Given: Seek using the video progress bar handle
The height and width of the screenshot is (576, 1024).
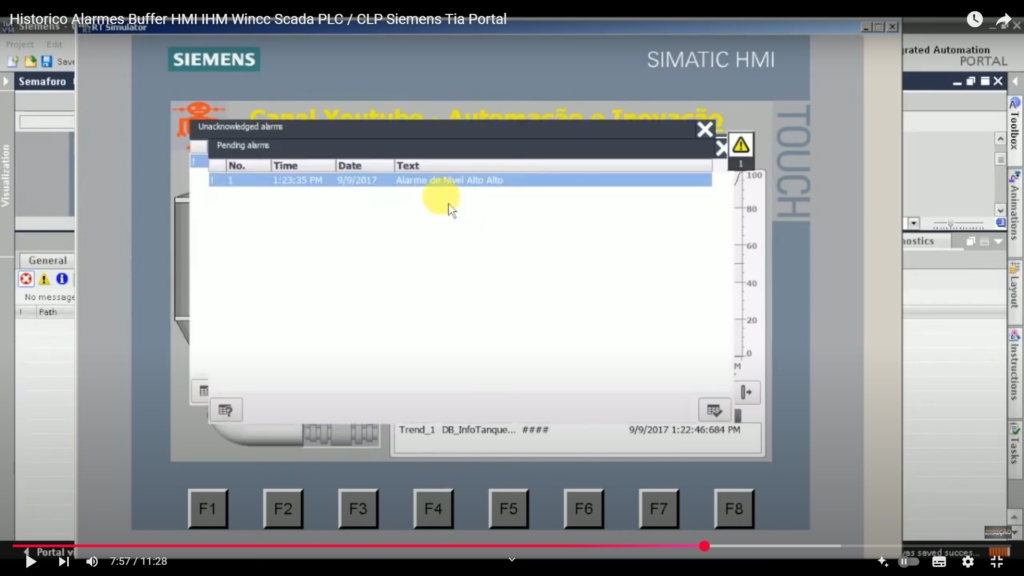Looking at the screenshot, I should click(x=704, y=546).
